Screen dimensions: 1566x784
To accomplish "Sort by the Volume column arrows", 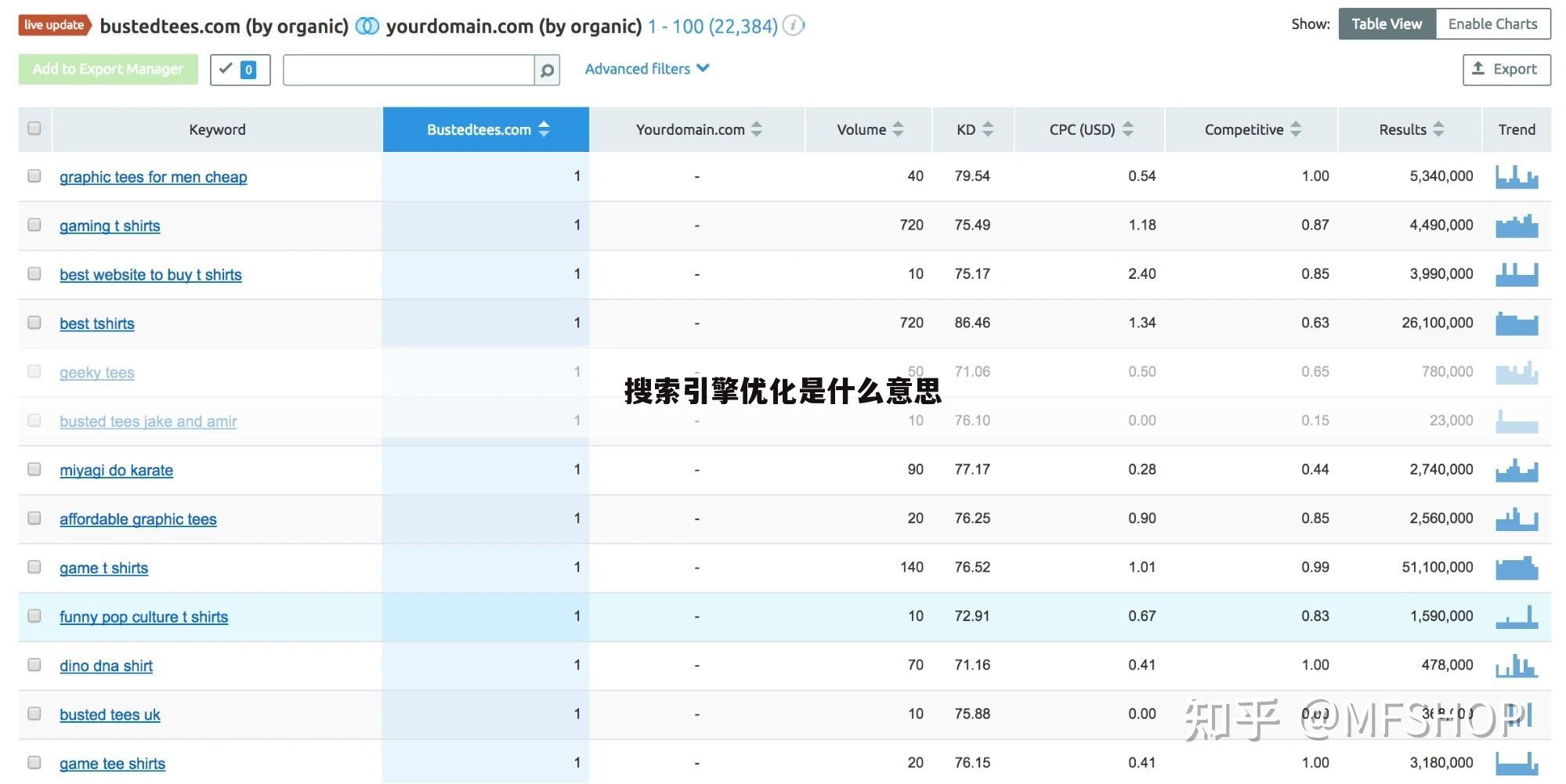I will (x=897, y=129).
